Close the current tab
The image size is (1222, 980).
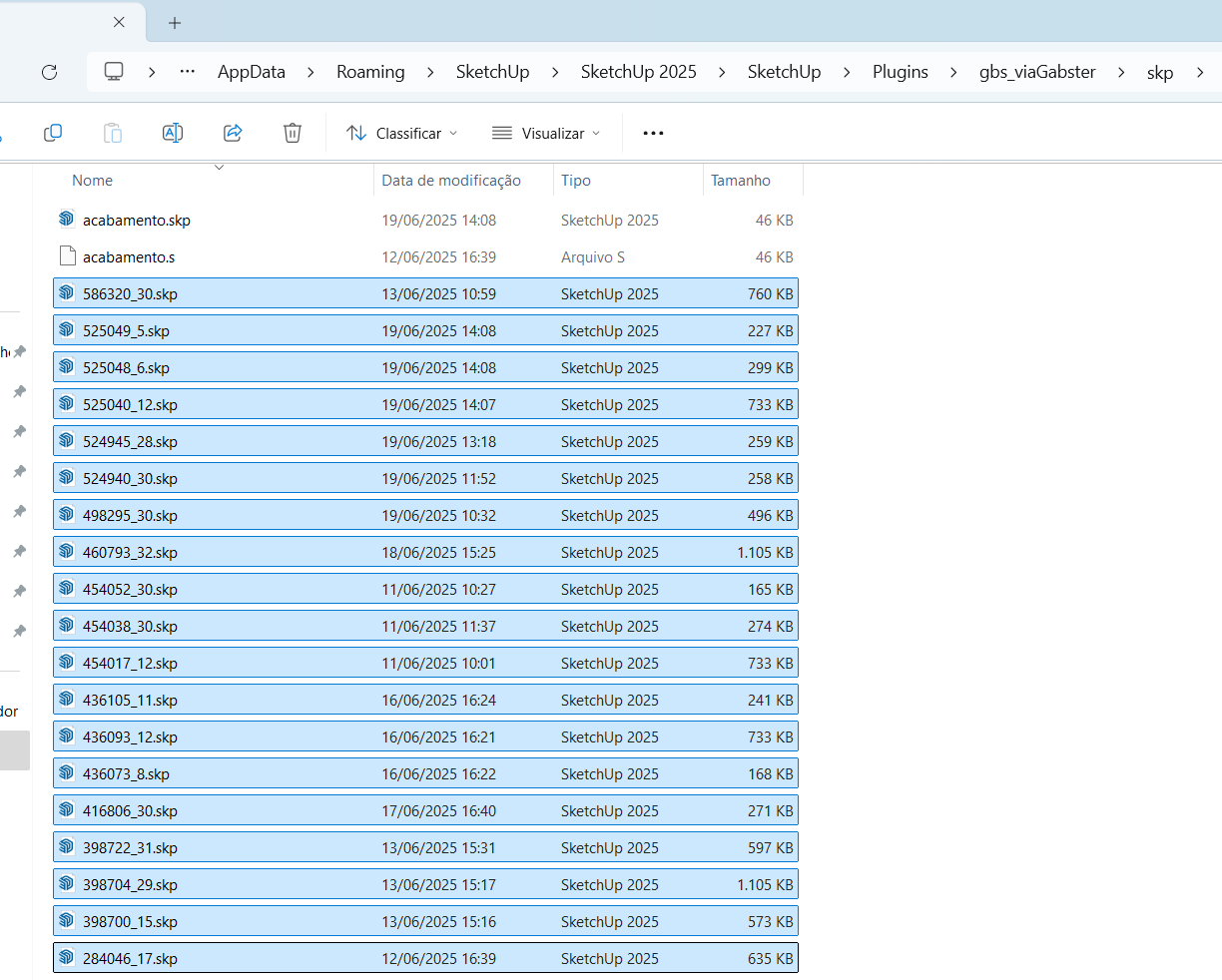click(119, 22)
